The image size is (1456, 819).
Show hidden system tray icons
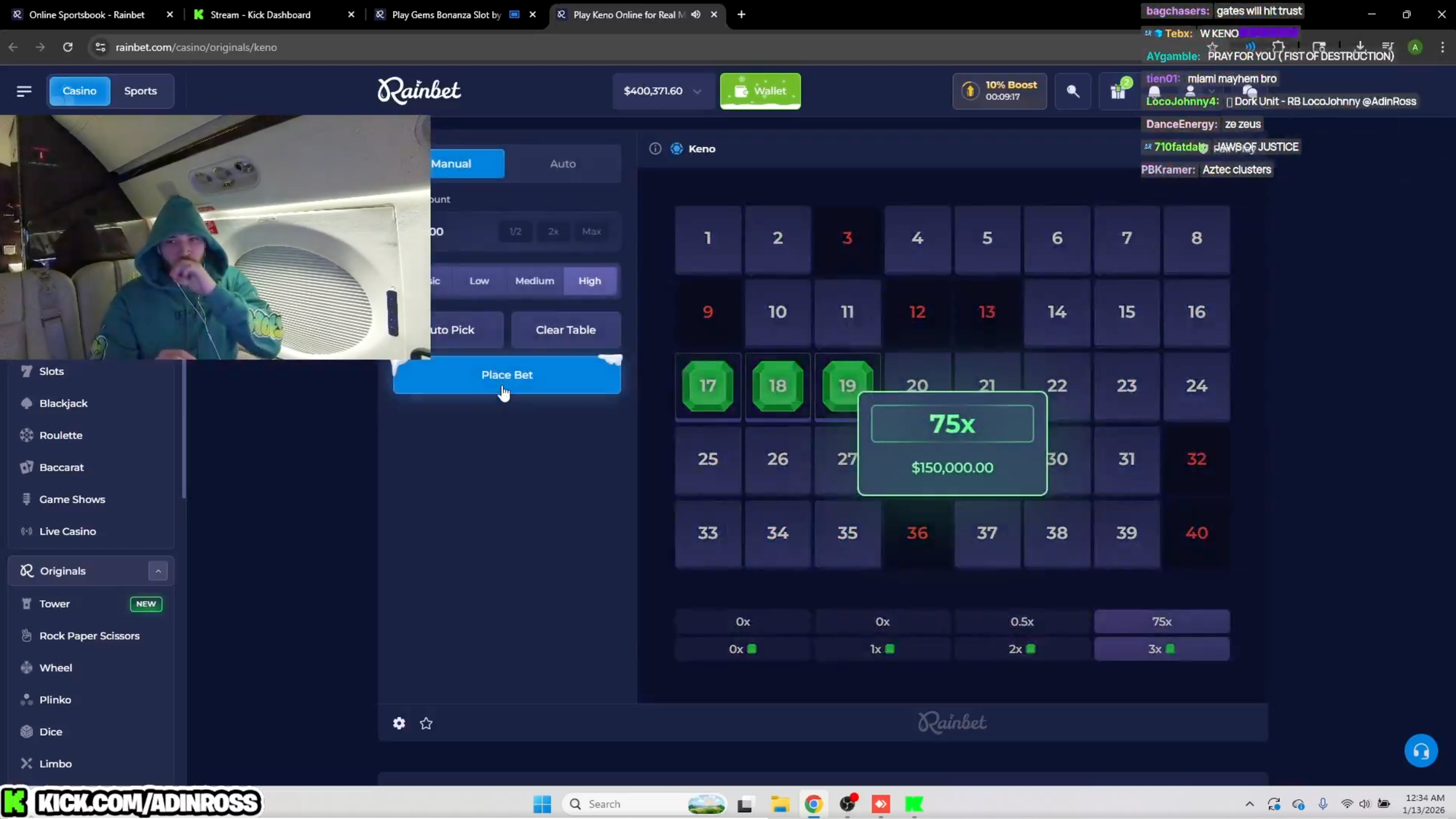1249,804
